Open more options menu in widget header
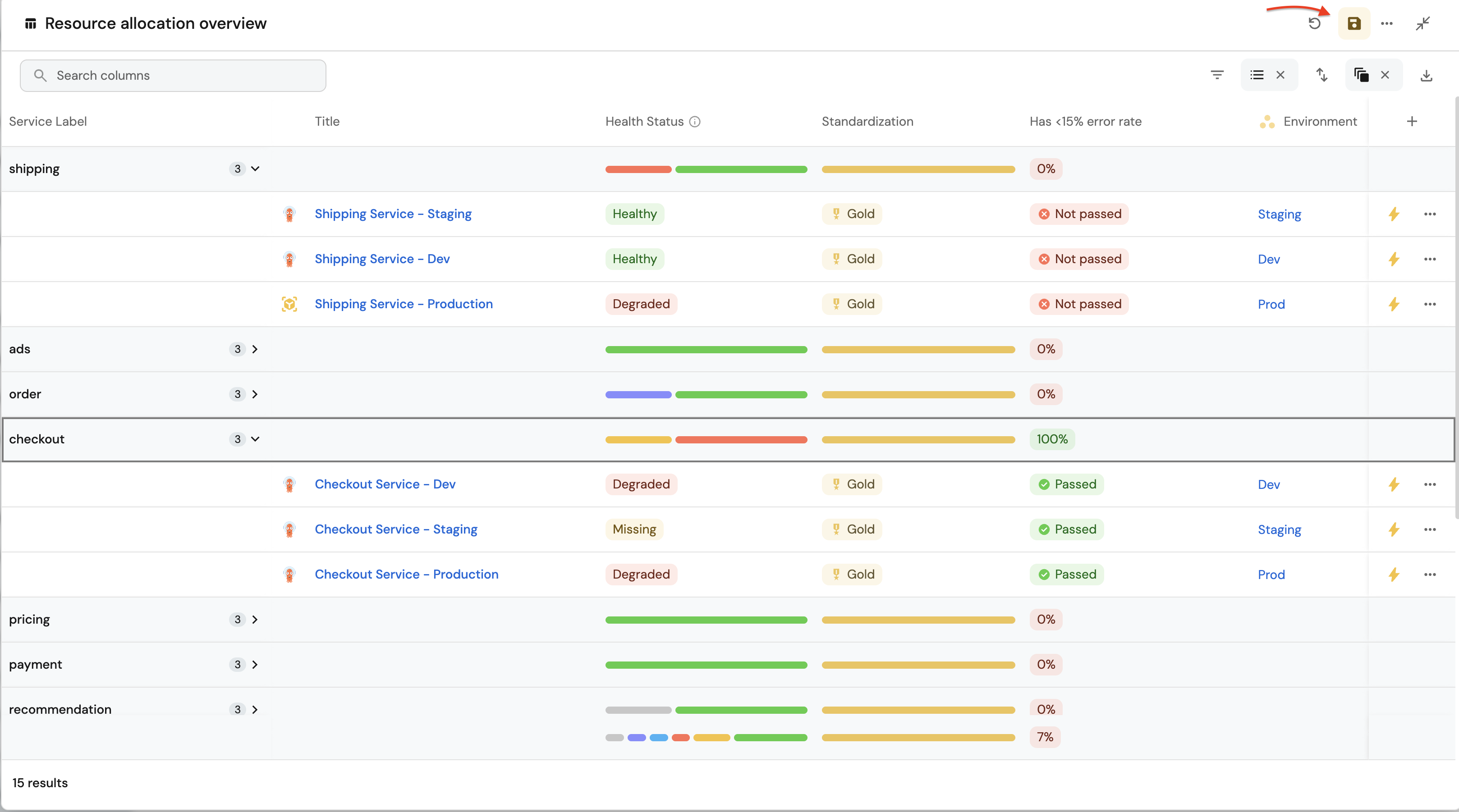Viewport: 1459px width, 812px height. tap(1386, 23)
